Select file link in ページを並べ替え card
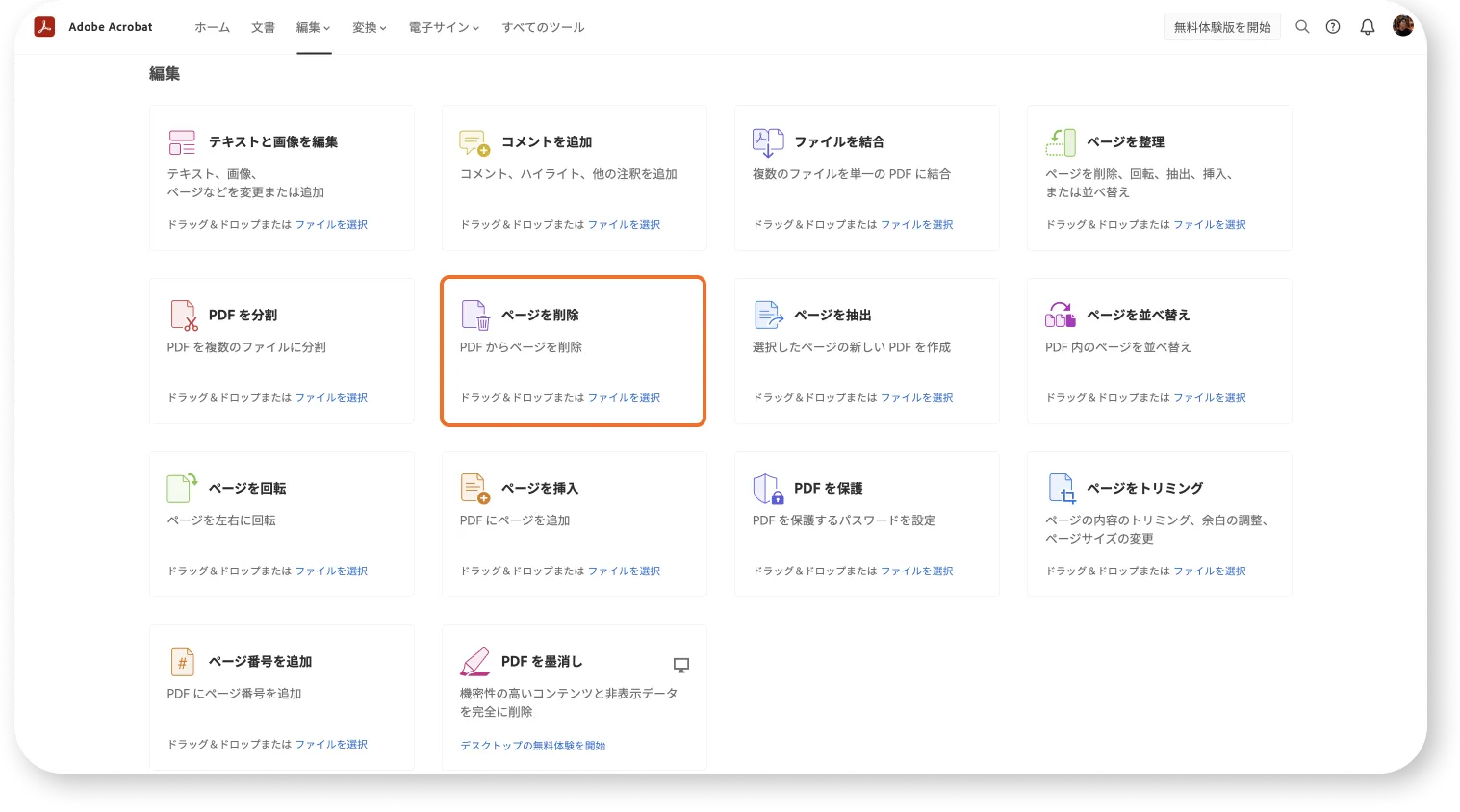 (1209, 397)
